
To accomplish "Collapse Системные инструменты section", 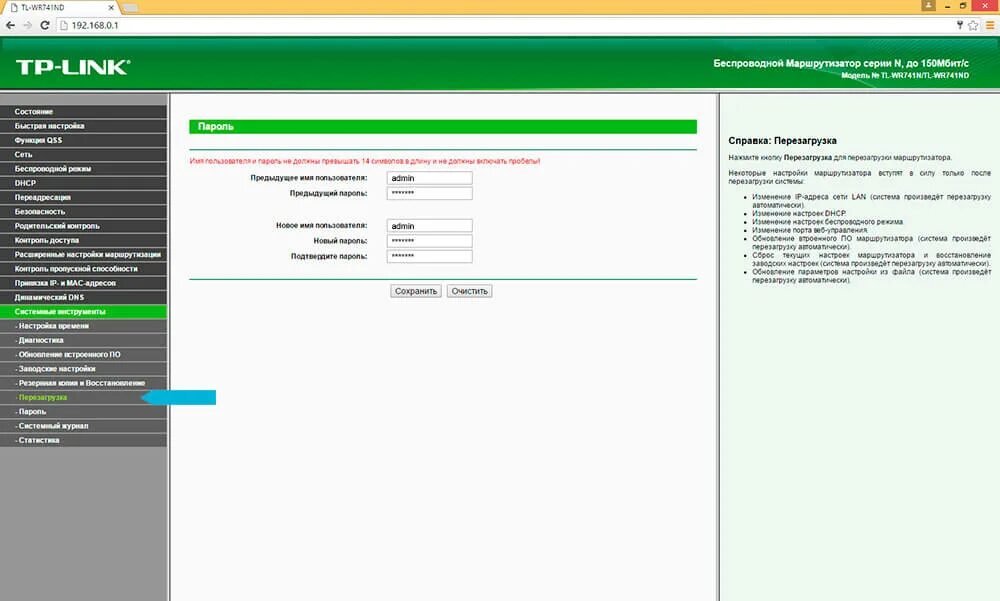I will (x=84, y=311).
